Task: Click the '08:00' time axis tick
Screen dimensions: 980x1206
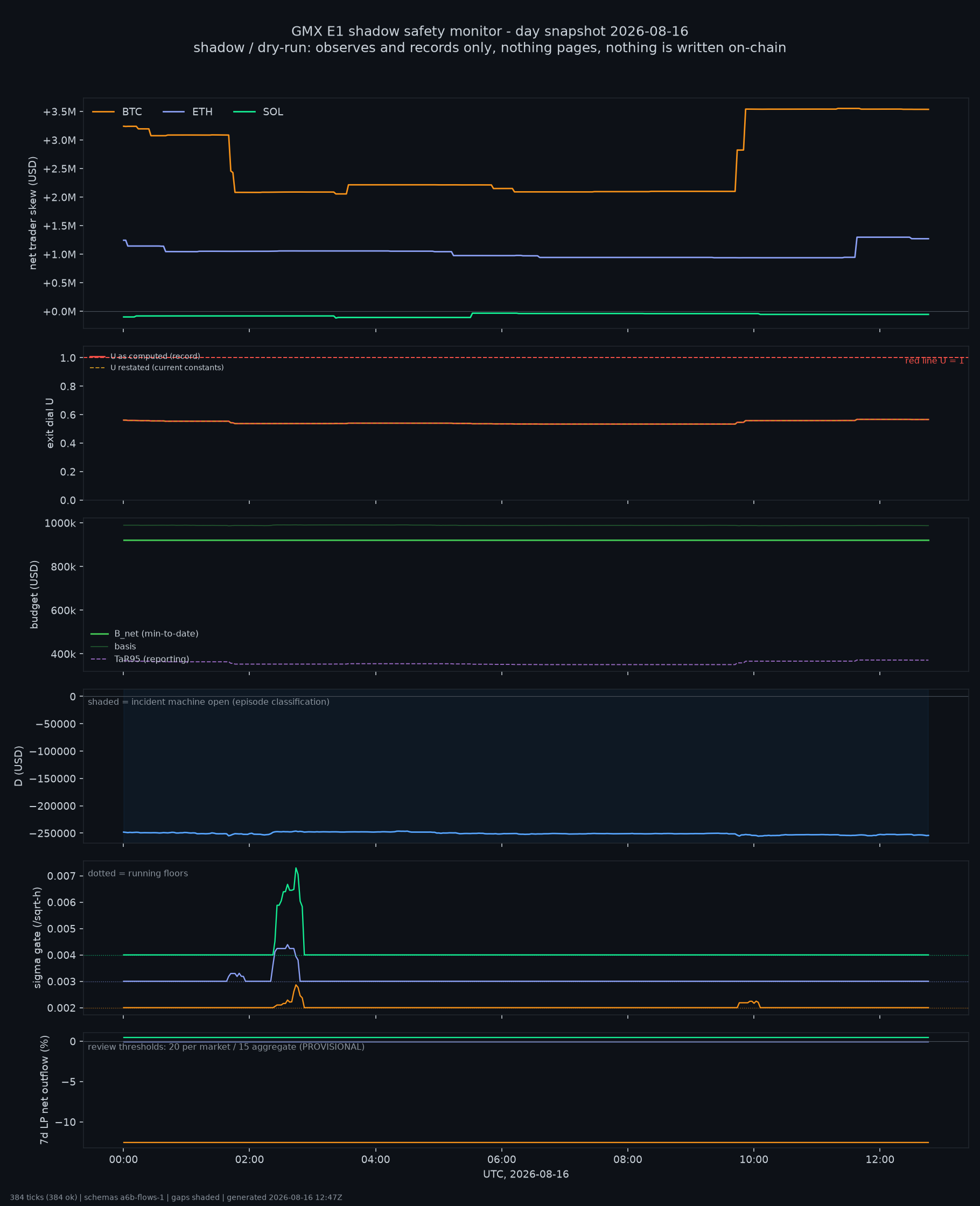Action: point(628,1160)
